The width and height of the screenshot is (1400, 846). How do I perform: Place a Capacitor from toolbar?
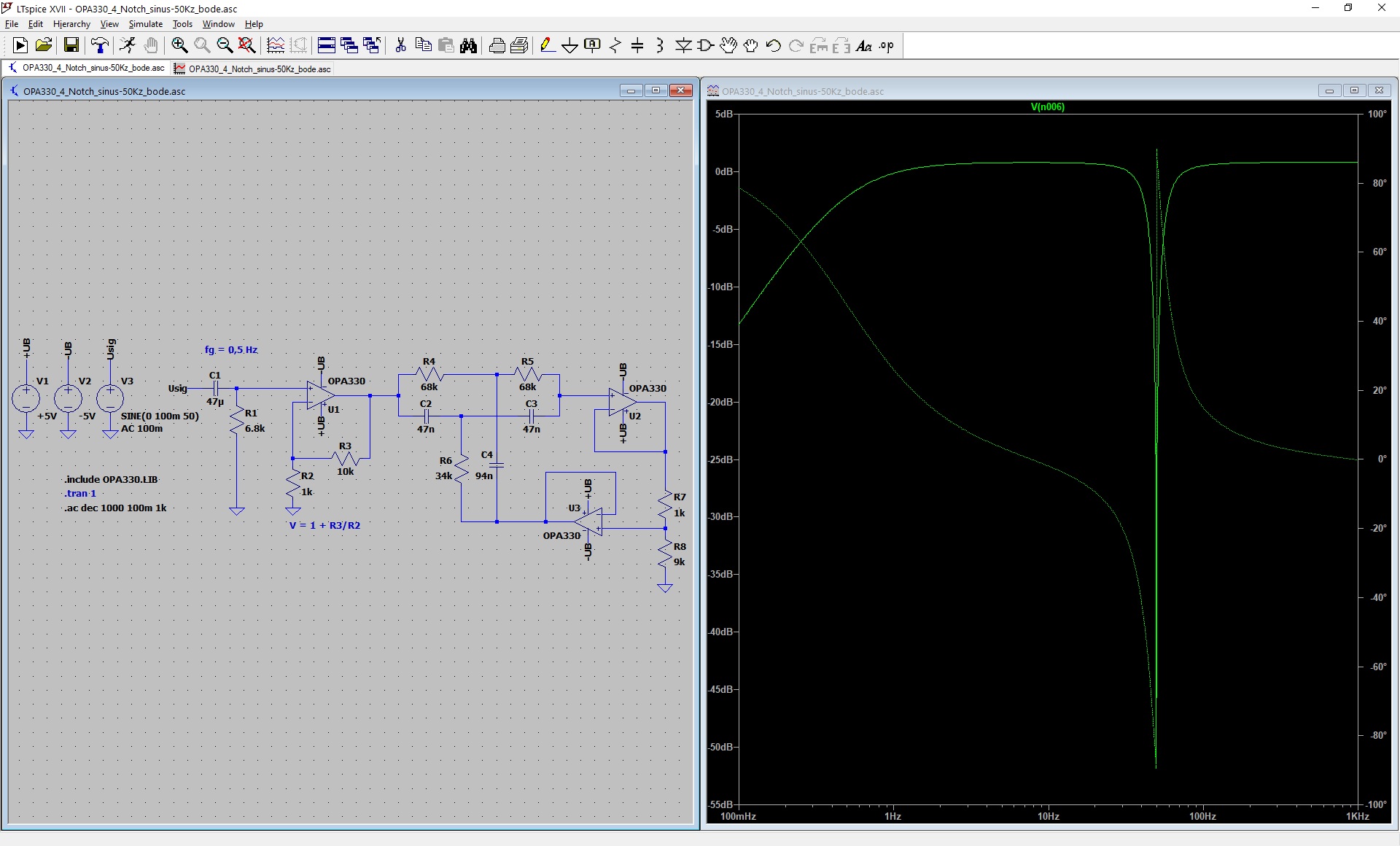pos(637,46)
